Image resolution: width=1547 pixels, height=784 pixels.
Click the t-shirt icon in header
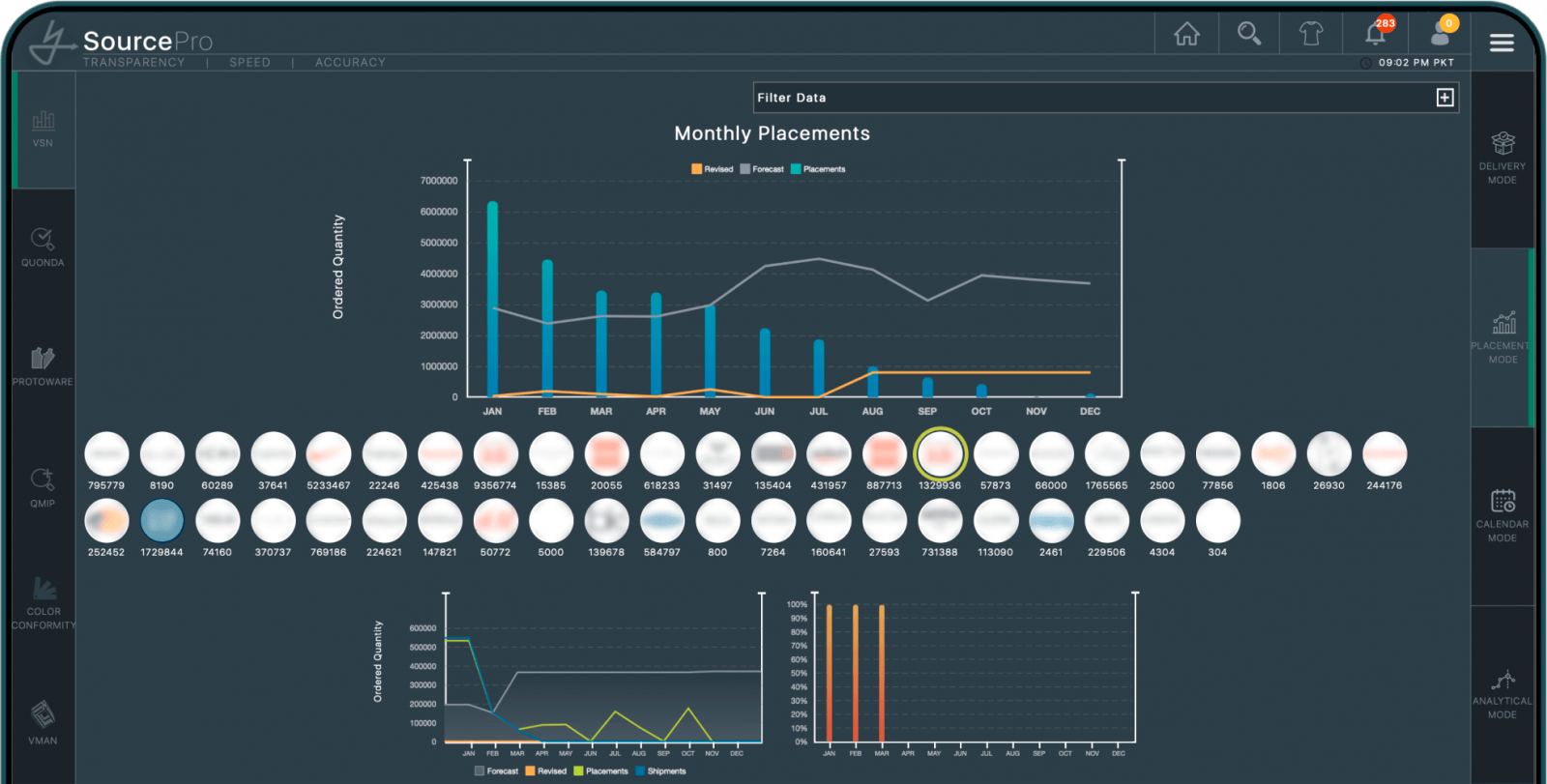coord(1311,35)
